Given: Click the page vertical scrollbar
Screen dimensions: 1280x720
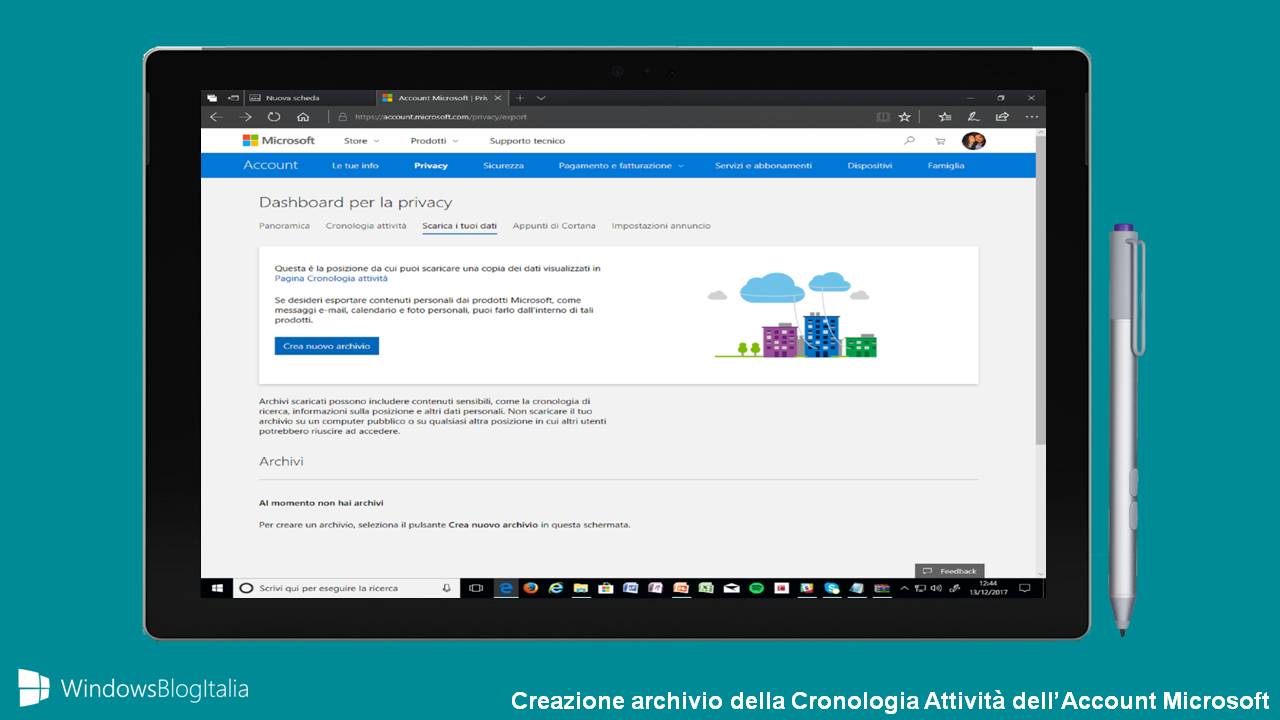Looking at the screenshot, I should [x=1040, y=290].
